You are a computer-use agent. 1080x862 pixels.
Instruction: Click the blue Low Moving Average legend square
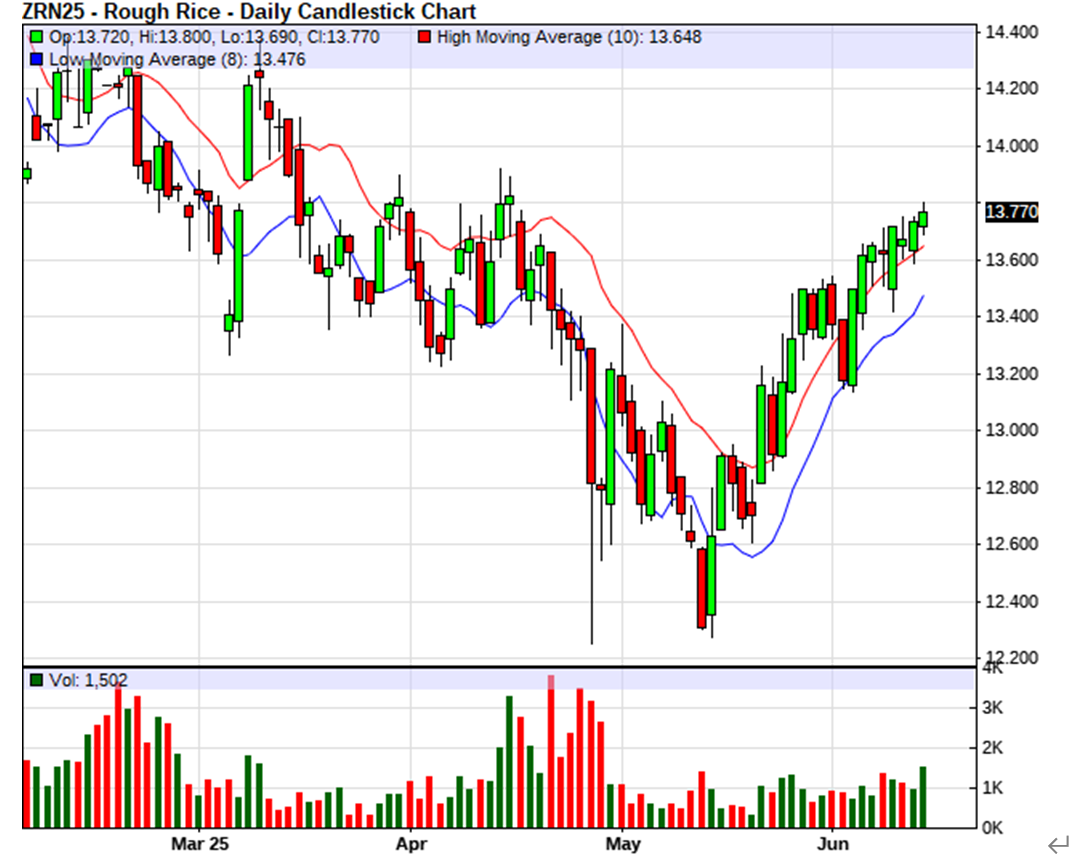pos(35,59)
